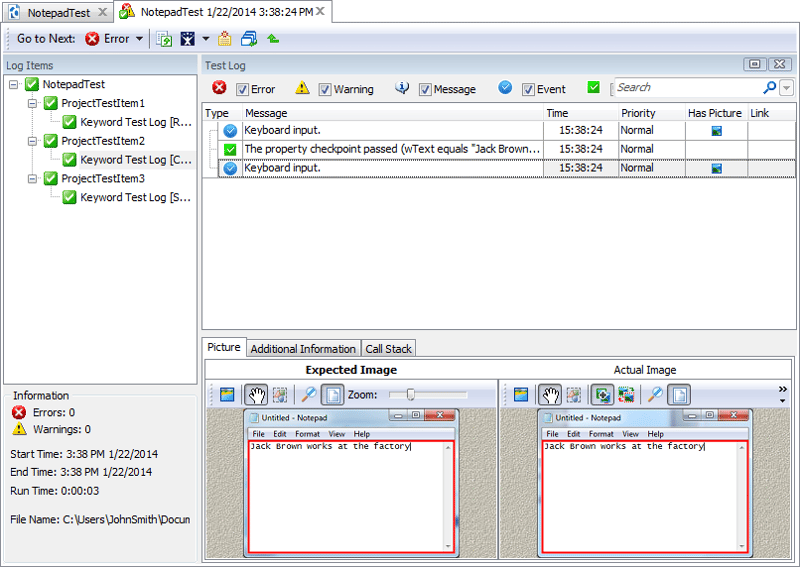Open the Additional Information tab
The image size is (800, 567).
point(303,349)
